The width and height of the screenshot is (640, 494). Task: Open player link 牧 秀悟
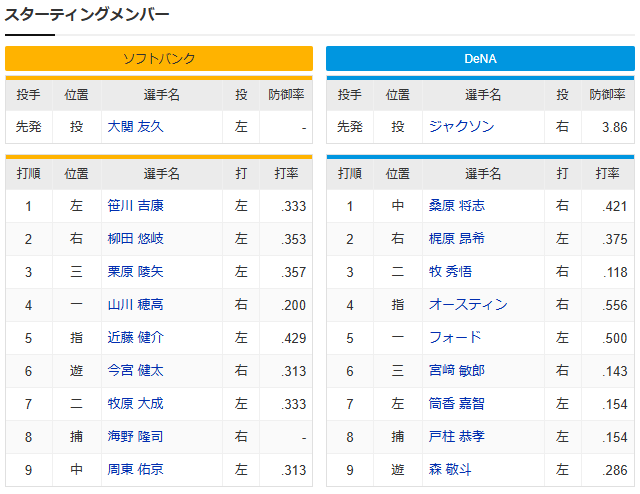pos(450,271)
